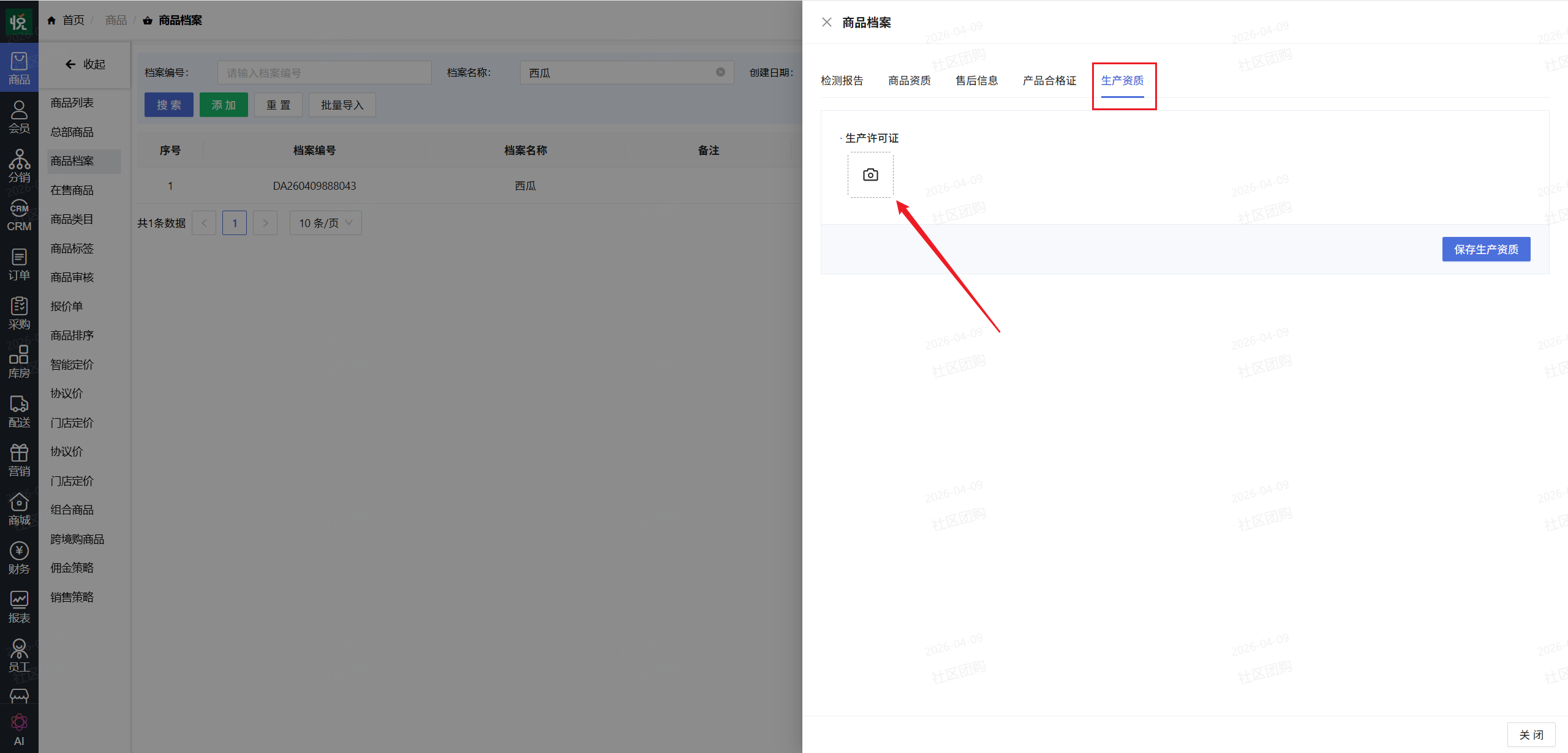Open the 分销 sidebar icon
The image size is (1568, 753).
[x=19, y=166]
